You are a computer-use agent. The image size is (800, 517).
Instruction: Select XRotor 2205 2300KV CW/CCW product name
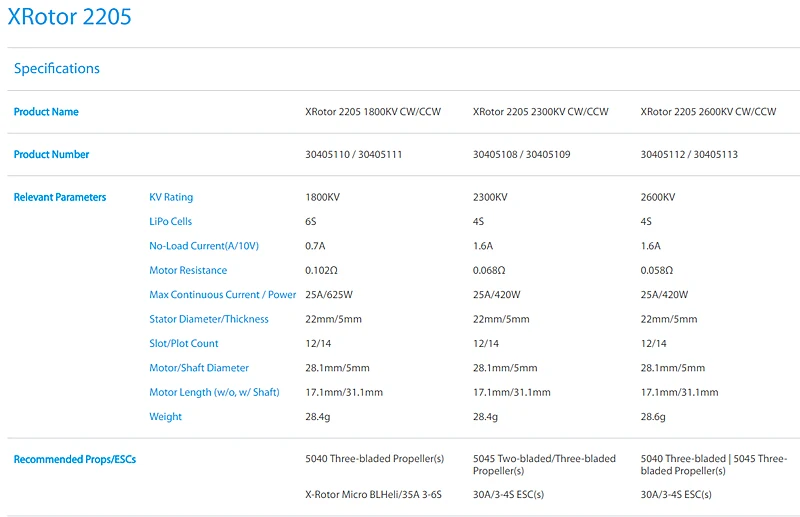(x=541, y=112)
